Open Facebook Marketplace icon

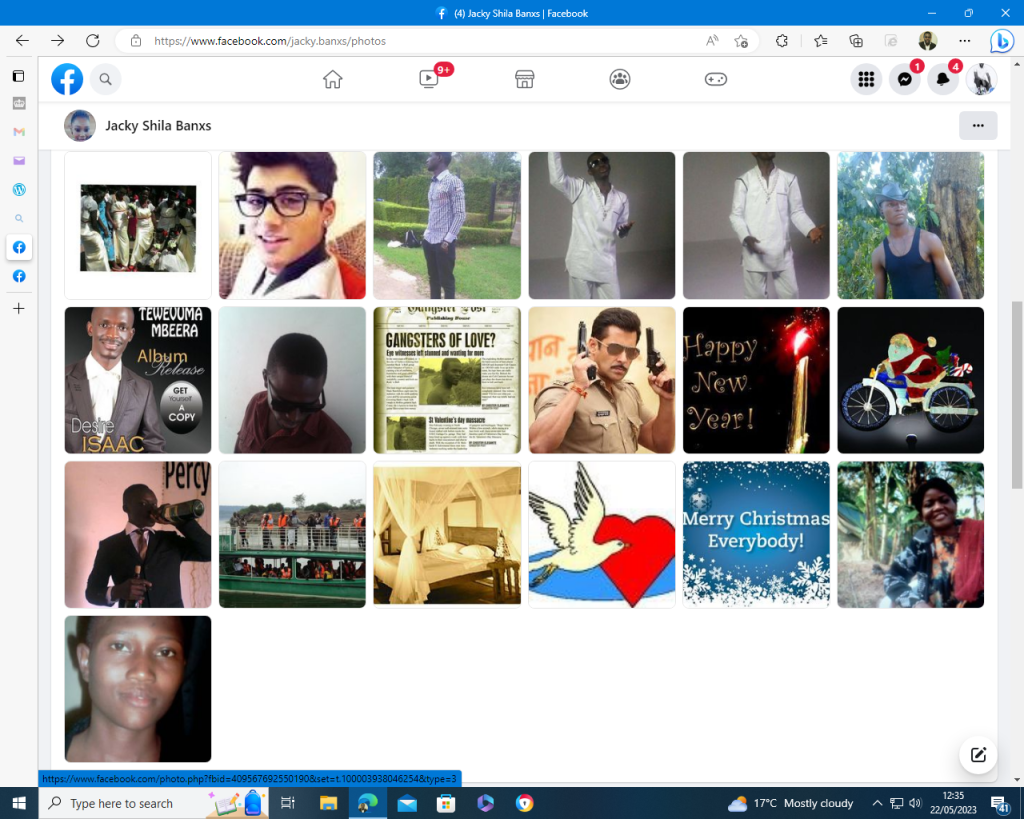524,79
